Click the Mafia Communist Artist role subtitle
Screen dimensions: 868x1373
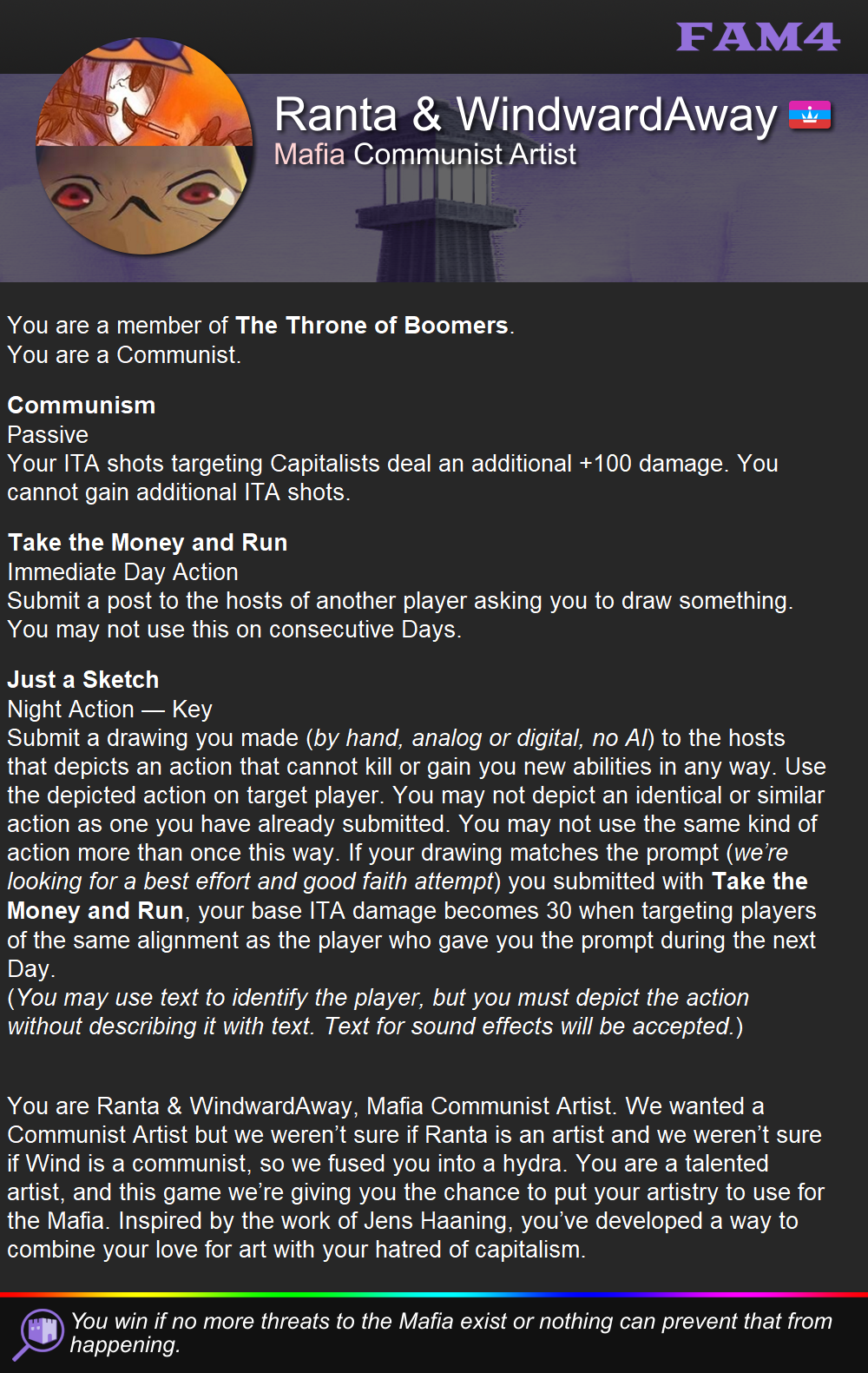pyautogui.click(x=424, y=155)
